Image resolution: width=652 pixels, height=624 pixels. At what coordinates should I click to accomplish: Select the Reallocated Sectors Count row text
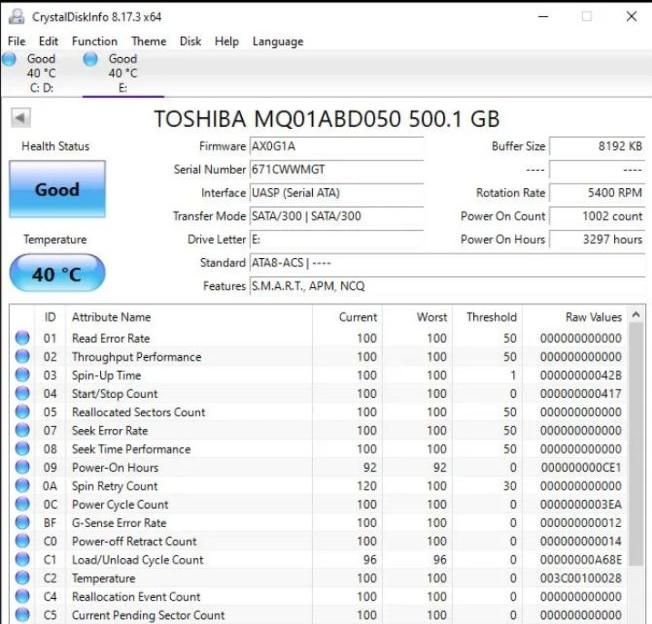tap(138, 412)
